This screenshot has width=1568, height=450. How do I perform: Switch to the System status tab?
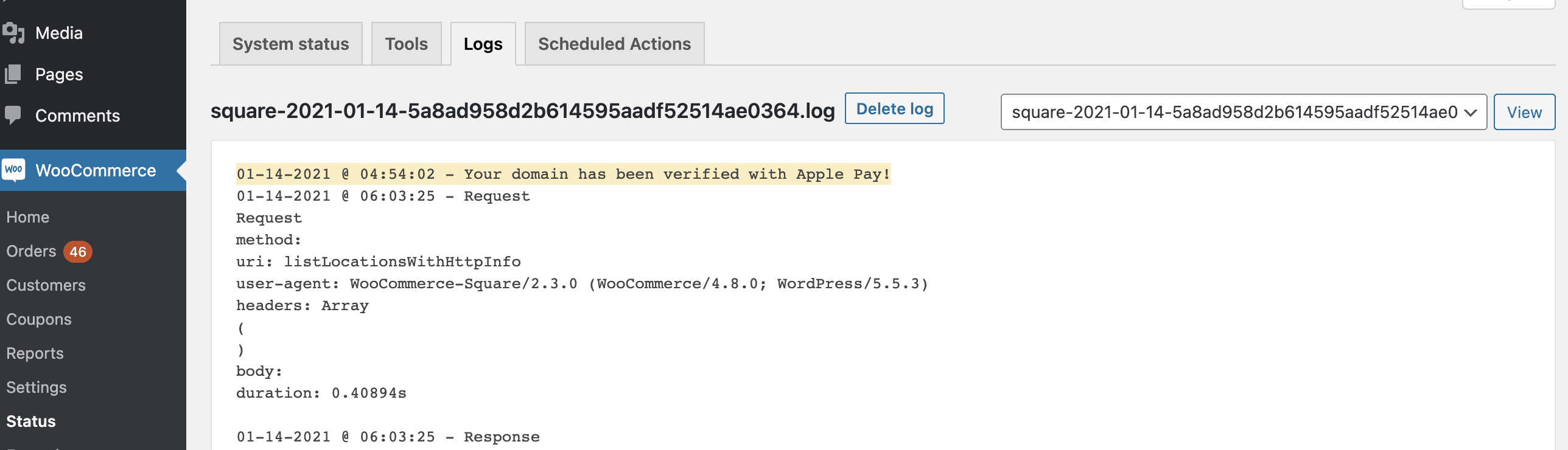coord(290,44)
